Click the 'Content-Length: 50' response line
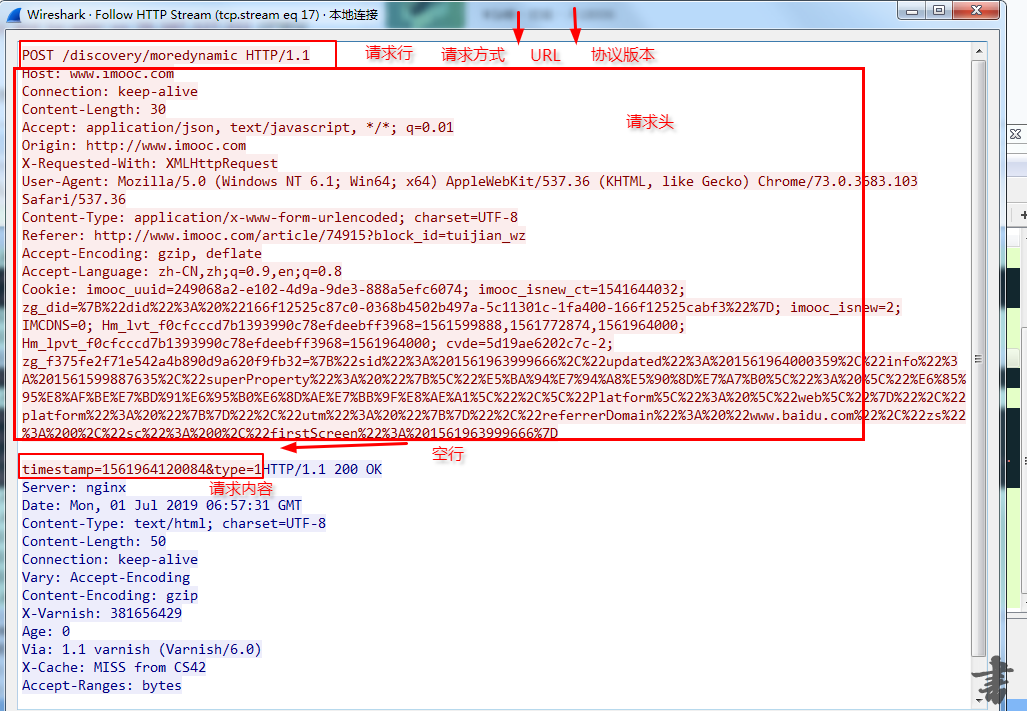The image size is (1027, 711). 94,541
